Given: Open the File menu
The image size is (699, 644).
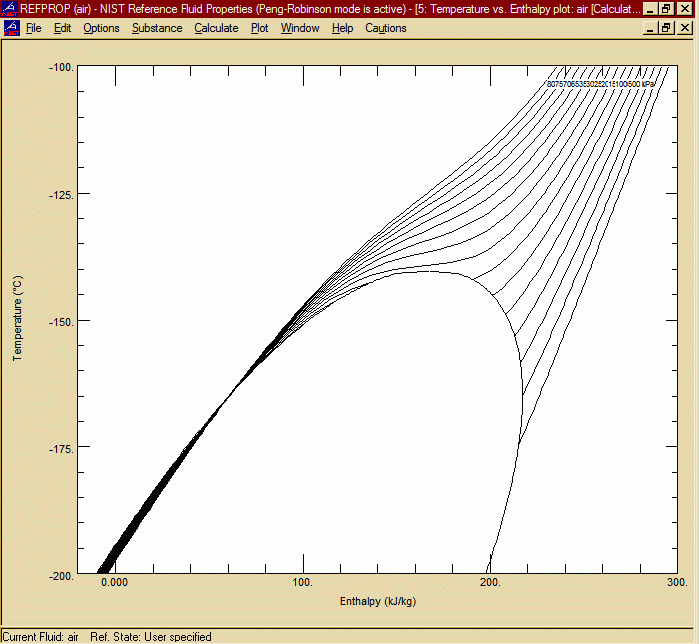Looking at the screenshot, I should tap(33, 28).
